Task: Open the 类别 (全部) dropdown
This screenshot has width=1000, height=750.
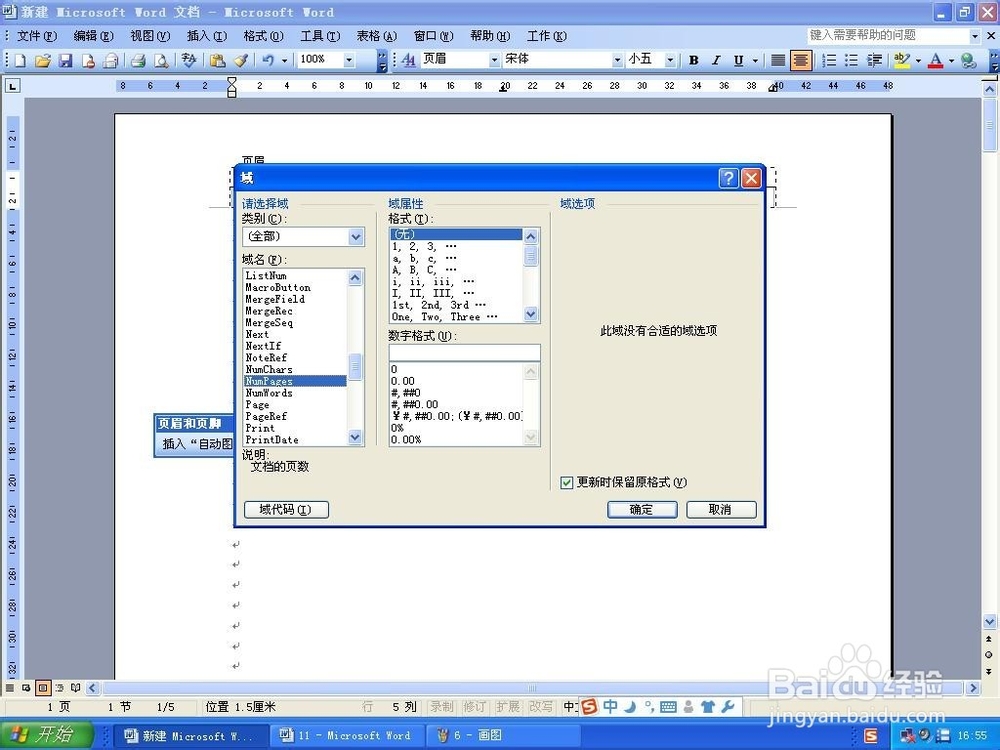Action: click(356, 237)
